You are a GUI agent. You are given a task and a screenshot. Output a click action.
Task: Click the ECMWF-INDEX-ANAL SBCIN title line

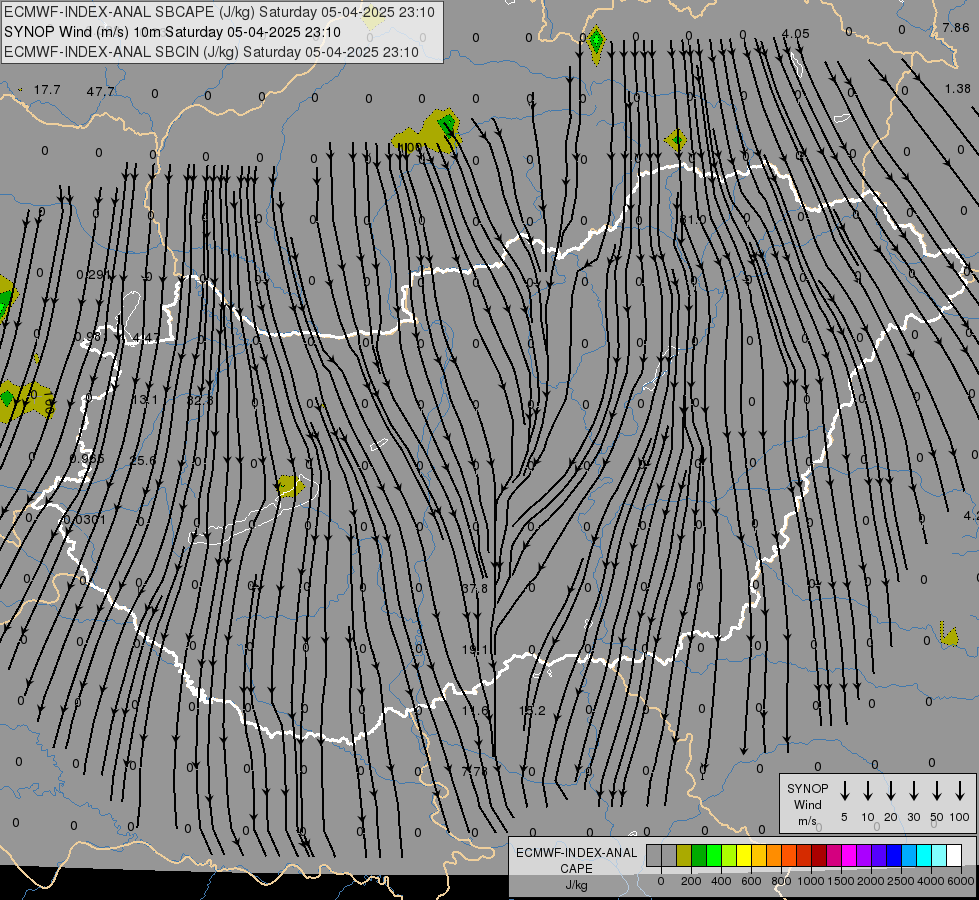tap(211, 52)
